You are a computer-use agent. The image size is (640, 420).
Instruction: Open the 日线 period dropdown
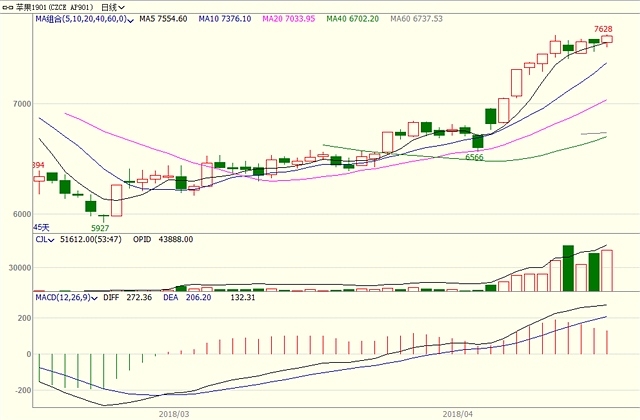click(113, 7)
